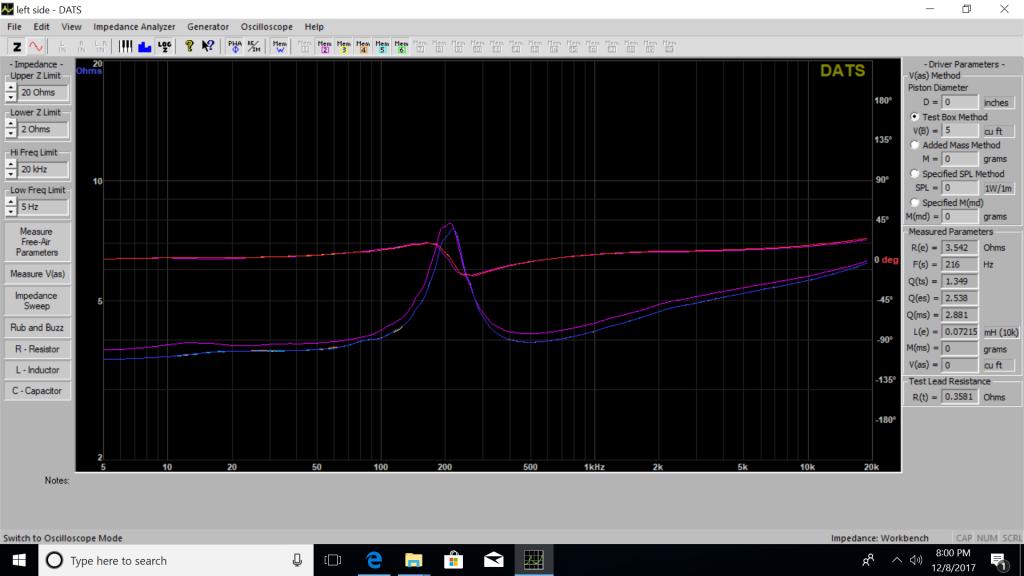The height and width of the screenshot is (576, 1024).
Task: Select the Added Mass Method radio button
Action: coord(914,145)
